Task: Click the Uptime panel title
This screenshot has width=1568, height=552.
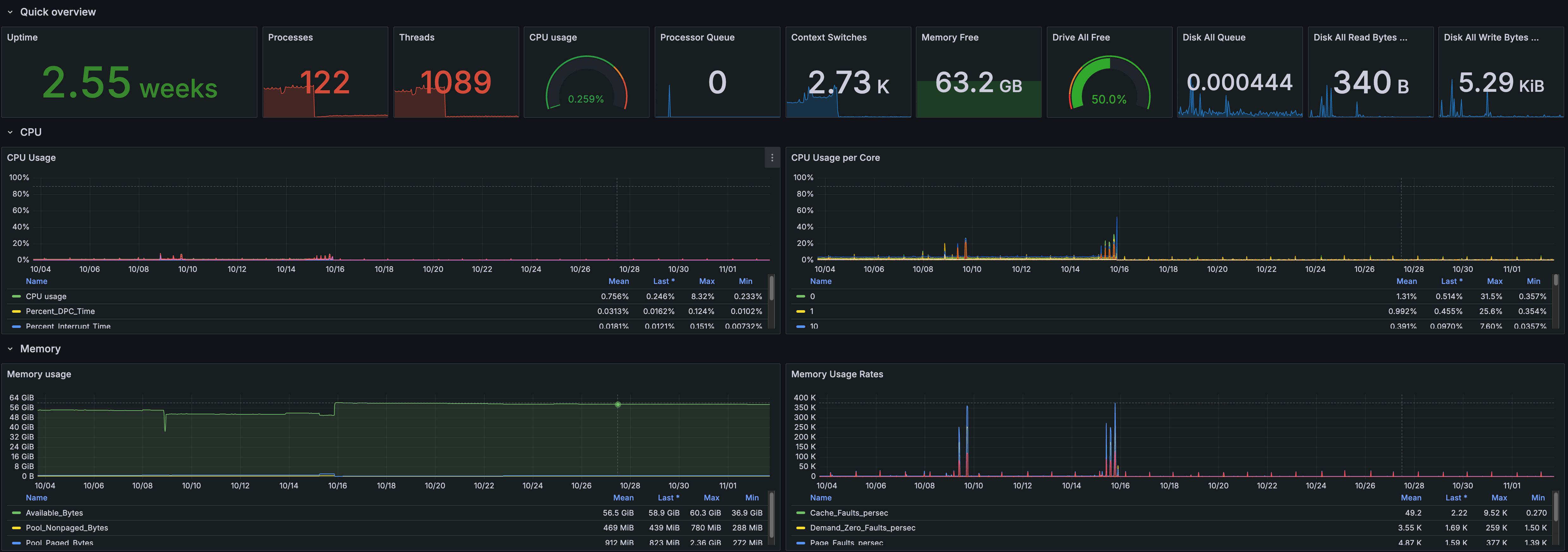Action: click(x=22, y=38)
